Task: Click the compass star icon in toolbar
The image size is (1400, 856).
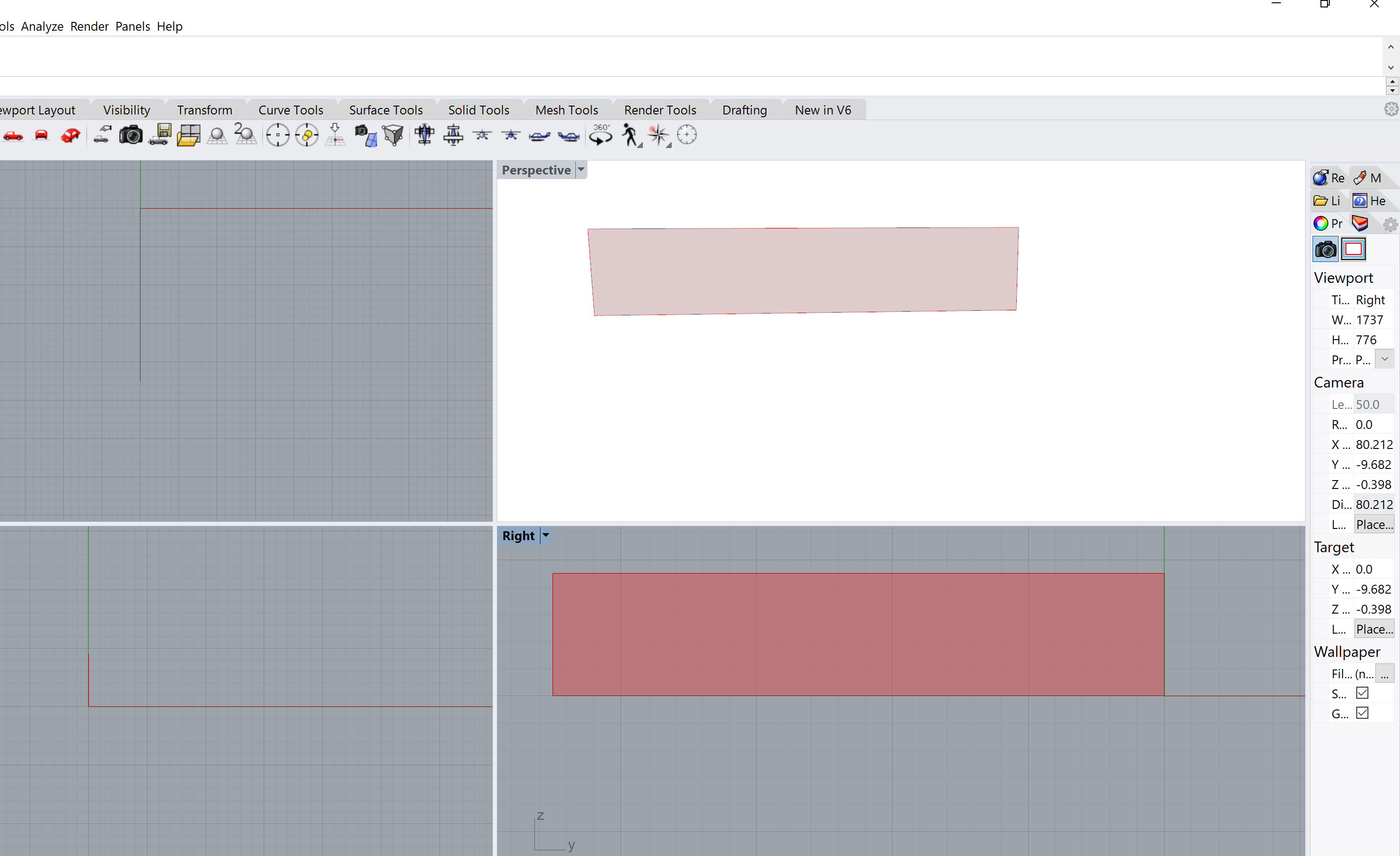Action: tap(659, 135)
